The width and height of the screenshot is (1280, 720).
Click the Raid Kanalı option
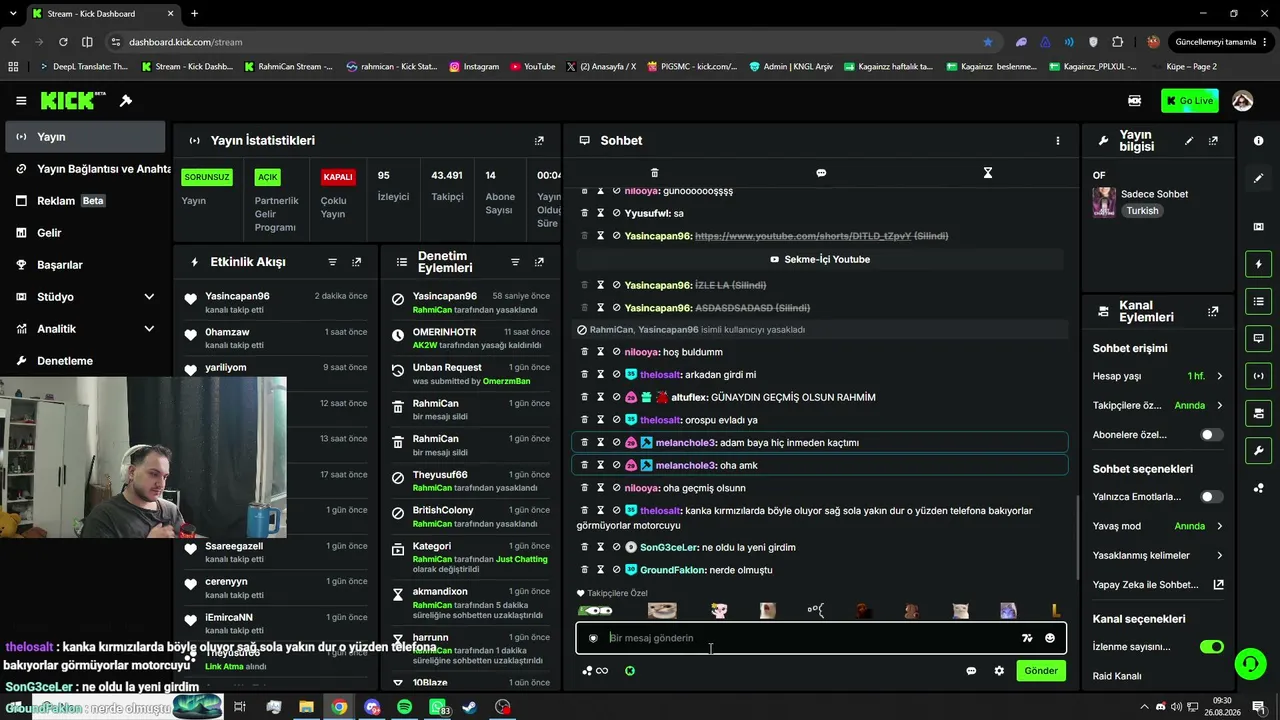pyautogui.click(x=1117, y=676)
